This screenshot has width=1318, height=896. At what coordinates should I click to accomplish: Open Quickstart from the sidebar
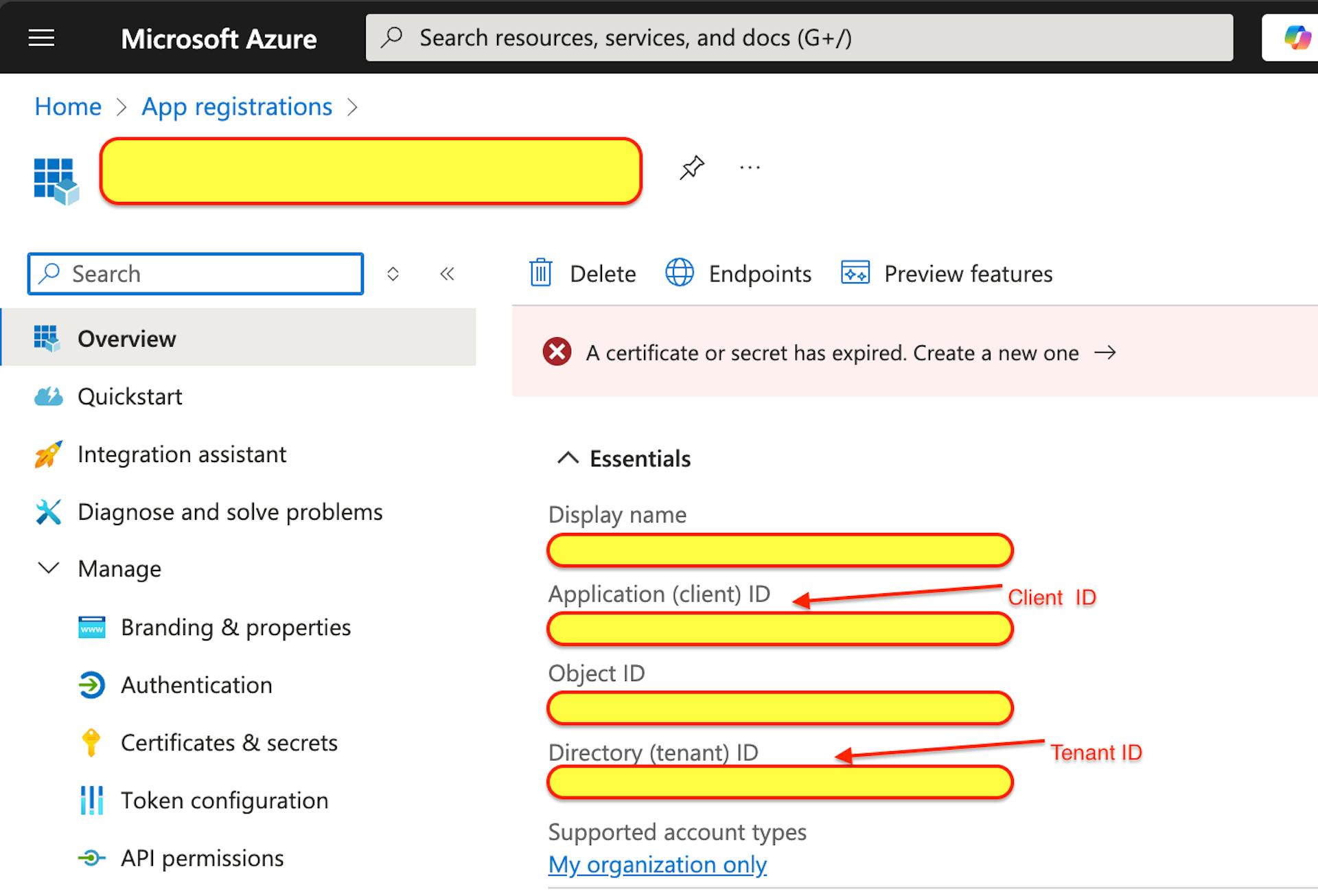pos(130,396)
